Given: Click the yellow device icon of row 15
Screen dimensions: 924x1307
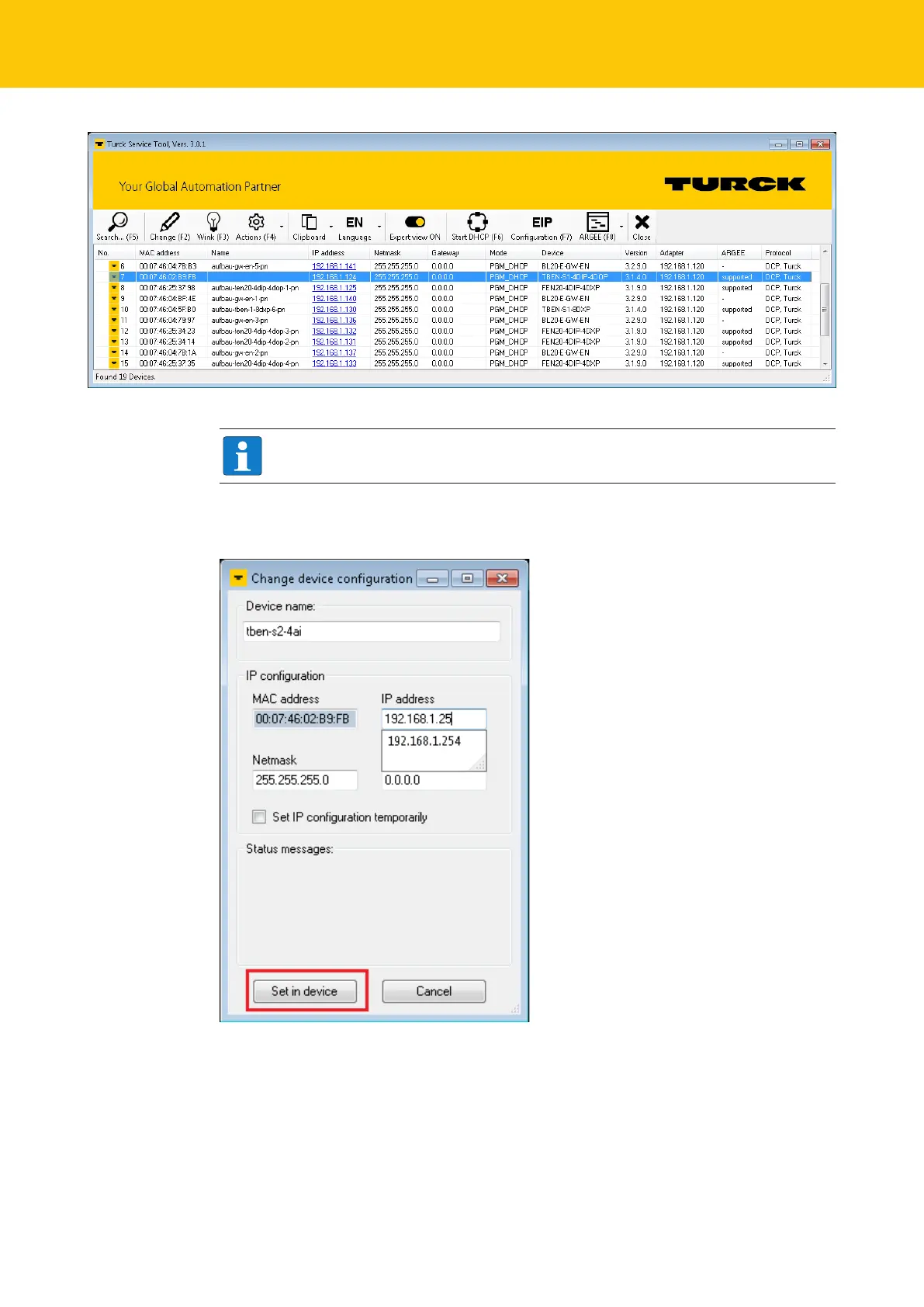Looking at the screenshot, I should (x=113, y=363).
